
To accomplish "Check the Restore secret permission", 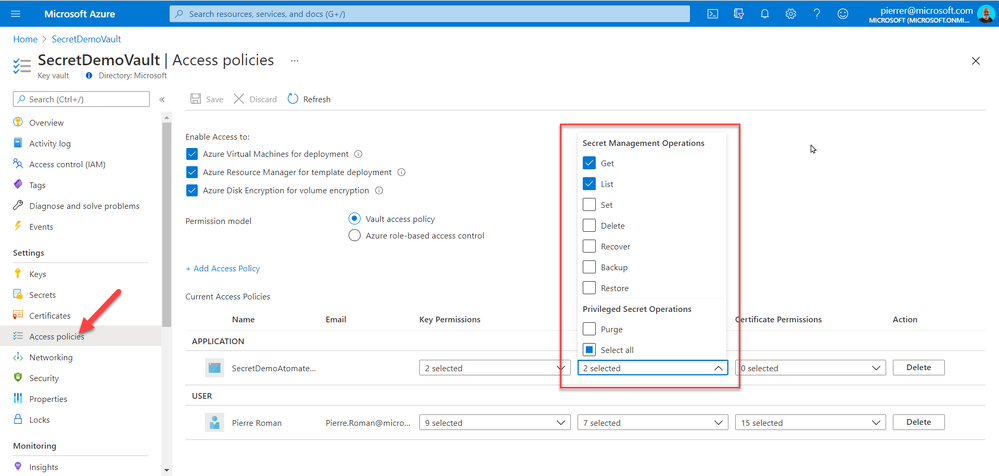I will pyautogui.click(x=589, y=288).
